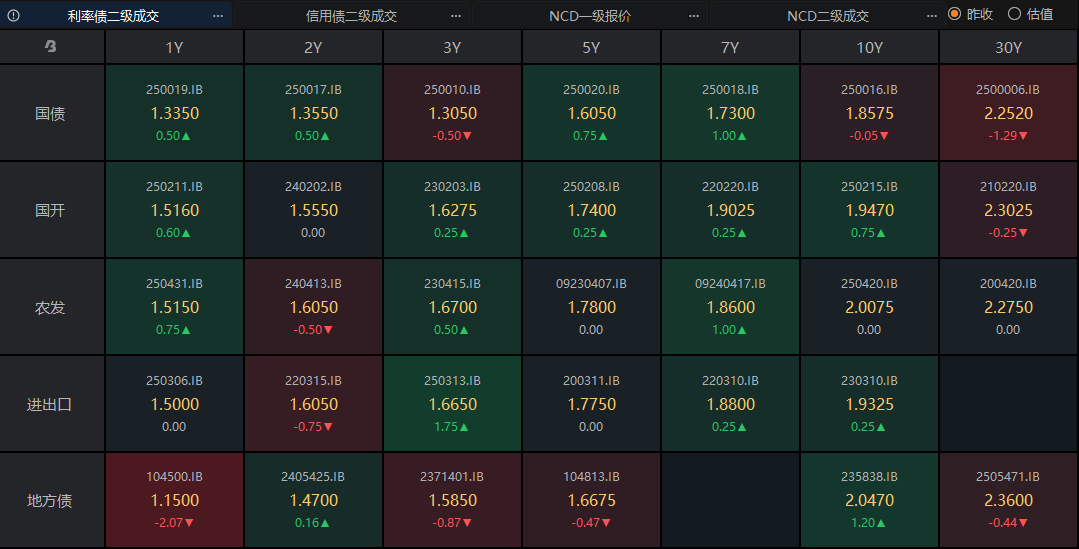Image resolution: width=1079 pixels, height=549 pixels.
Task: Open the ellipsis menu on 信用债二级成交 tab
Action: [x=456, y=15]
